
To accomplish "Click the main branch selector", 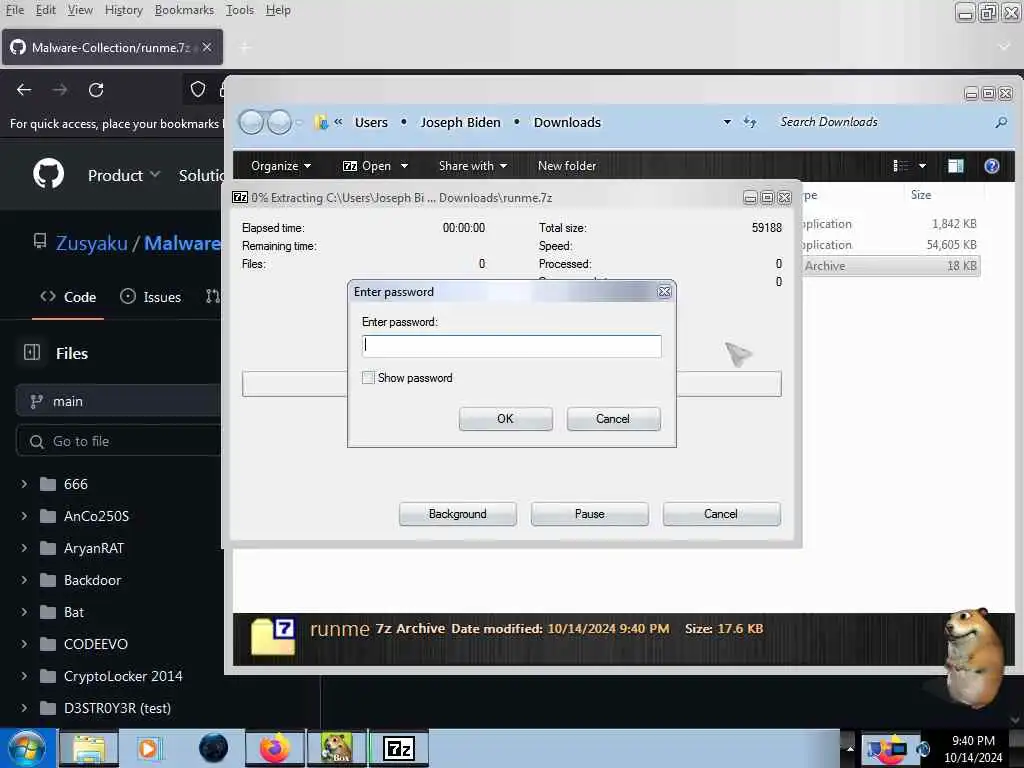I will 118,401.
